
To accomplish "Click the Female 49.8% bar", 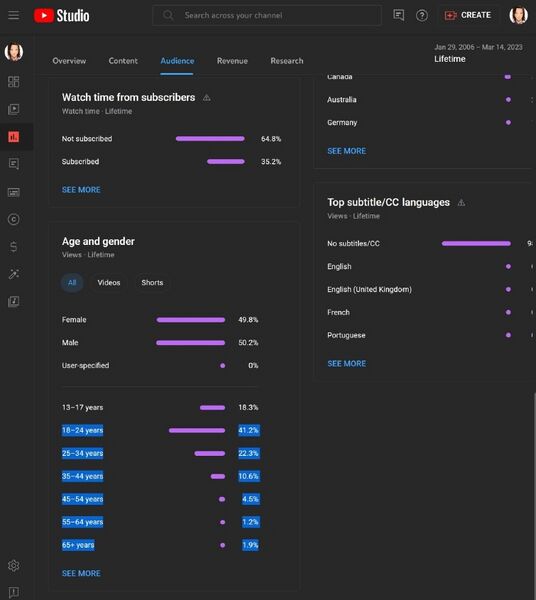I will (x=191, y=320).
